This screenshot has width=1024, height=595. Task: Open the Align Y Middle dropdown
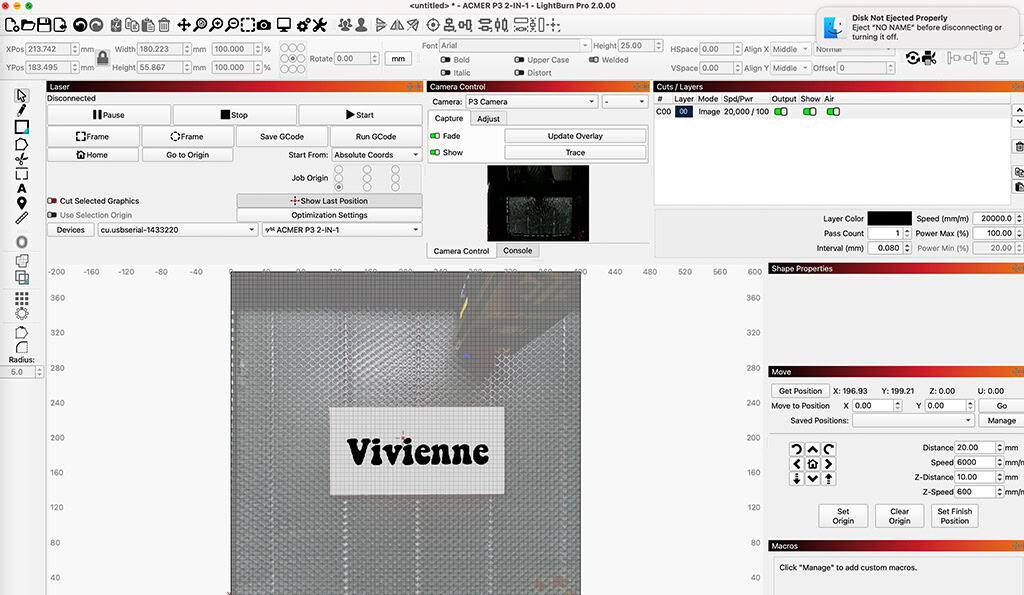(x=791, y=67)
